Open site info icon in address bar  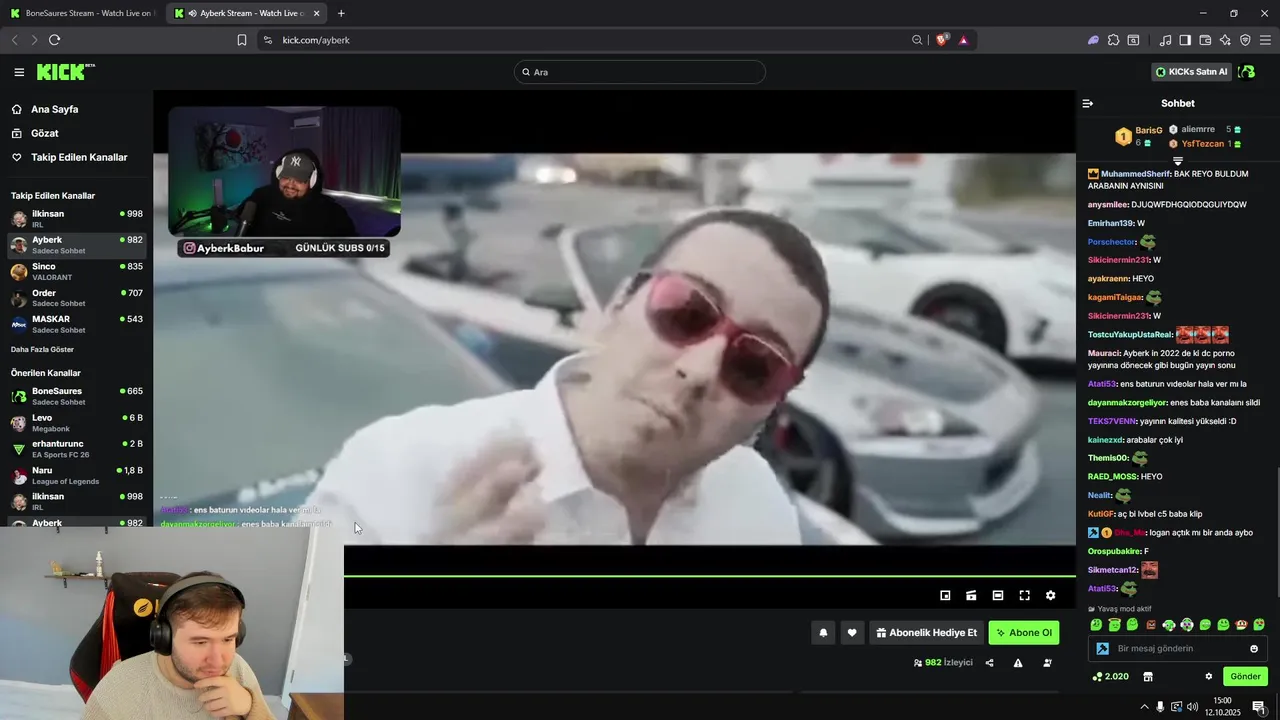coord(267,40)
